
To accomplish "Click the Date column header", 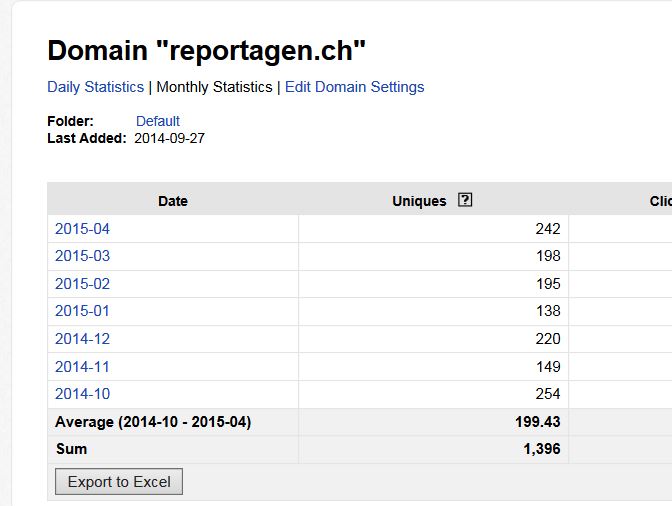I will coord(173,201).
